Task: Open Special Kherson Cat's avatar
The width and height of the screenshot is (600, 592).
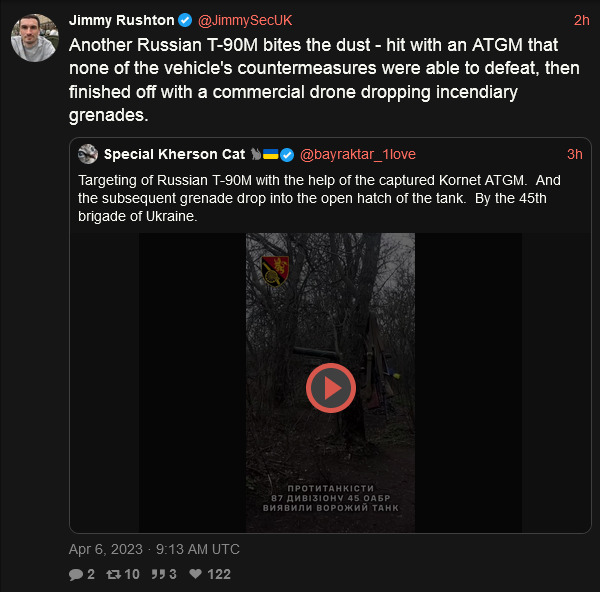Action: tap(88, 154)
